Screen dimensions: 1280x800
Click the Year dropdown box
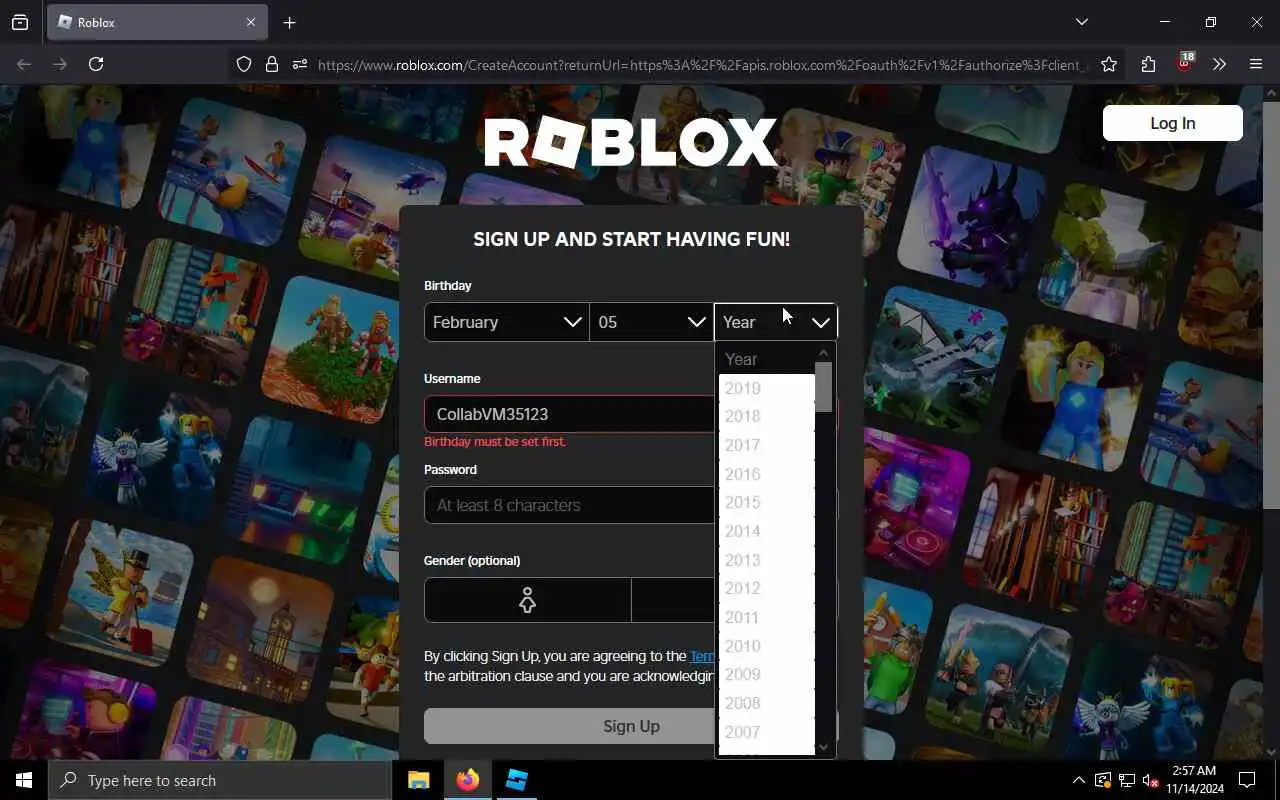click(776, 322)
